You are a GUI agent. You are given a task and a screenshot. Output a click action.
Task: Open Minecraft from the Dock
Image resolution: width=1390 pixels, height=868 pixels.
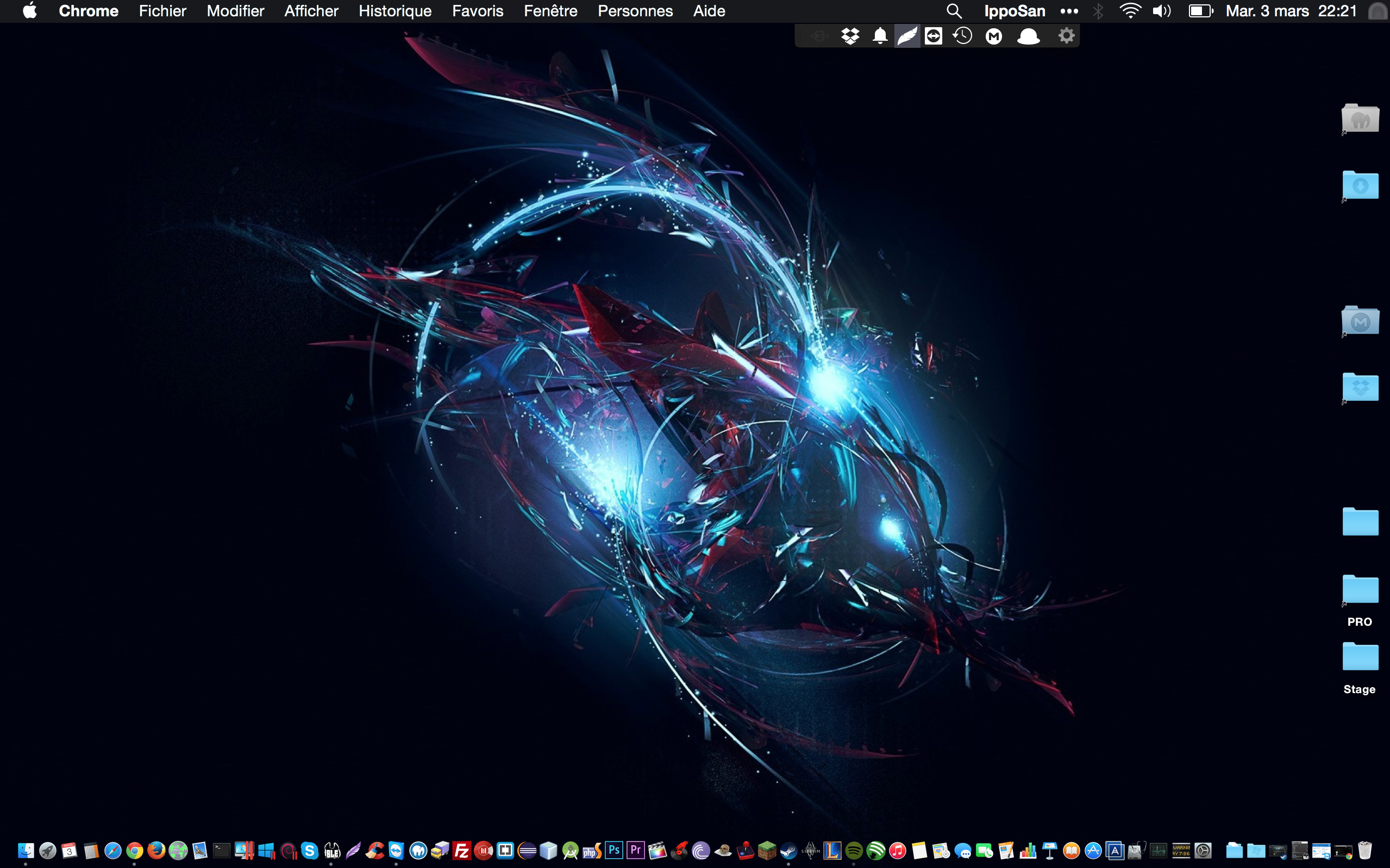[767, 851]
